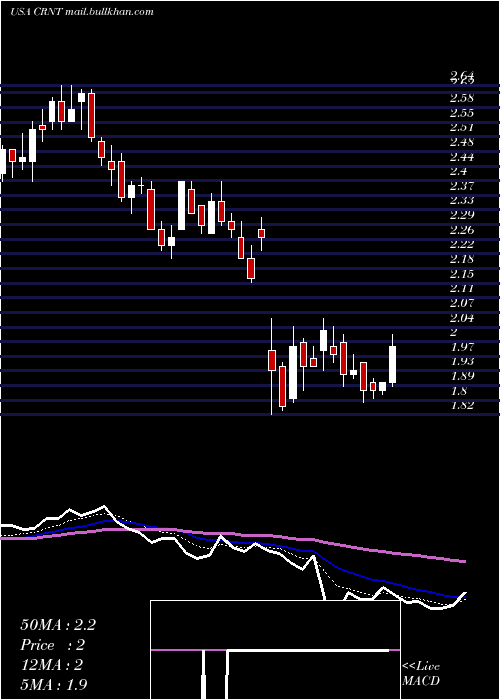This screenshot has width=500, height=700.
Task: Click the 2.48 price axis label
Action: 462,142
